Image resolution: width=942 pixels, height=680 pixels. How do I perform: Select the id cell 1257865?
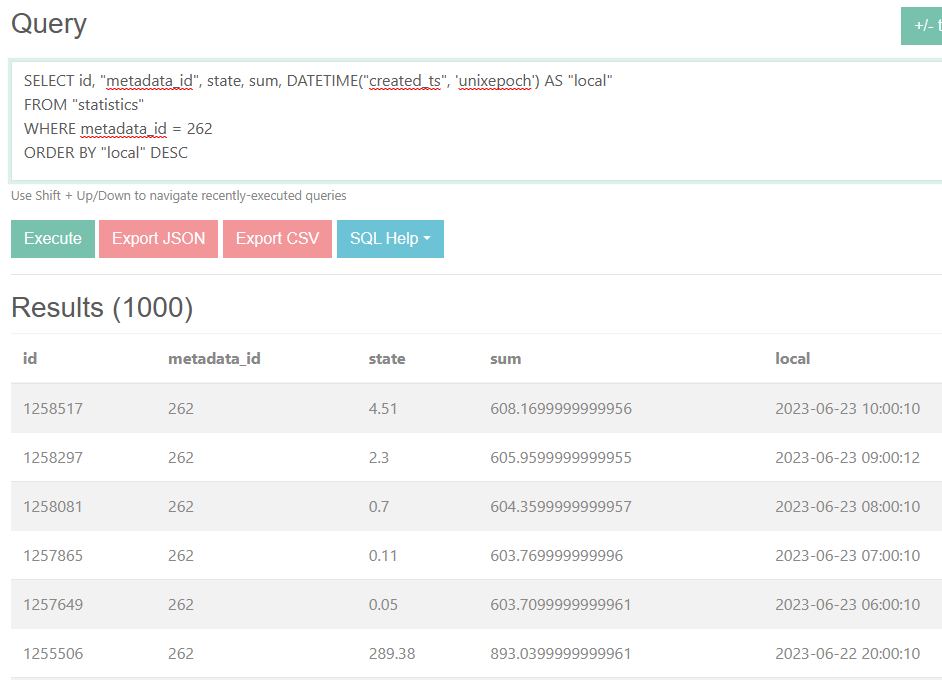click(53, 556)
